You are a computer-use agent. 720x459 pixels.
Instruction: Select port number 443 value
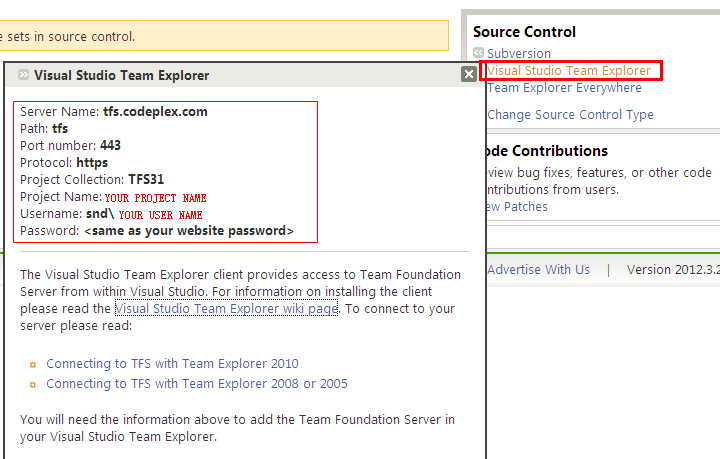[110, 146]
